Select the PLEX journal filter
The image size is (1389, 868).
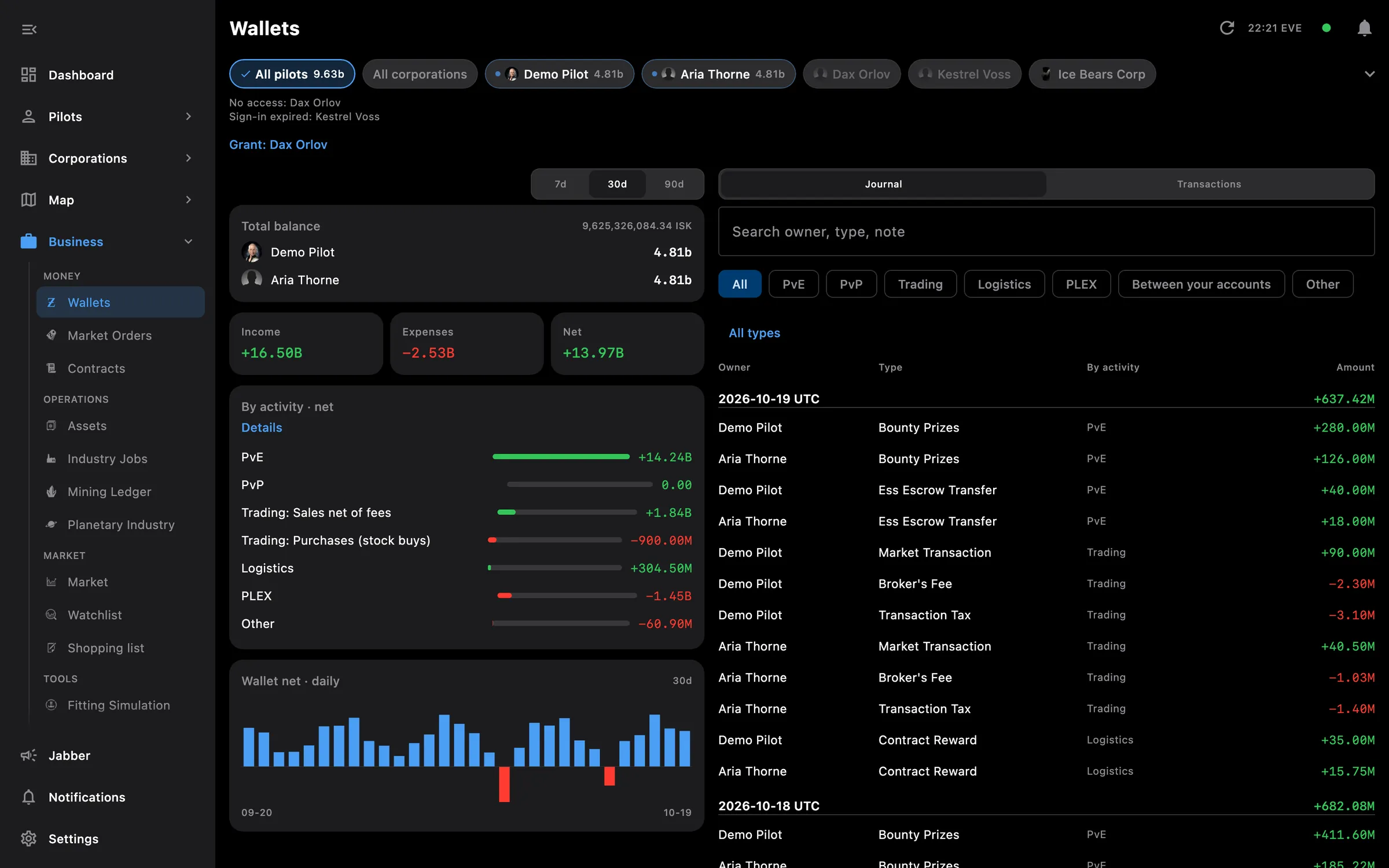pyautogui.click(x=1081, y=284)
